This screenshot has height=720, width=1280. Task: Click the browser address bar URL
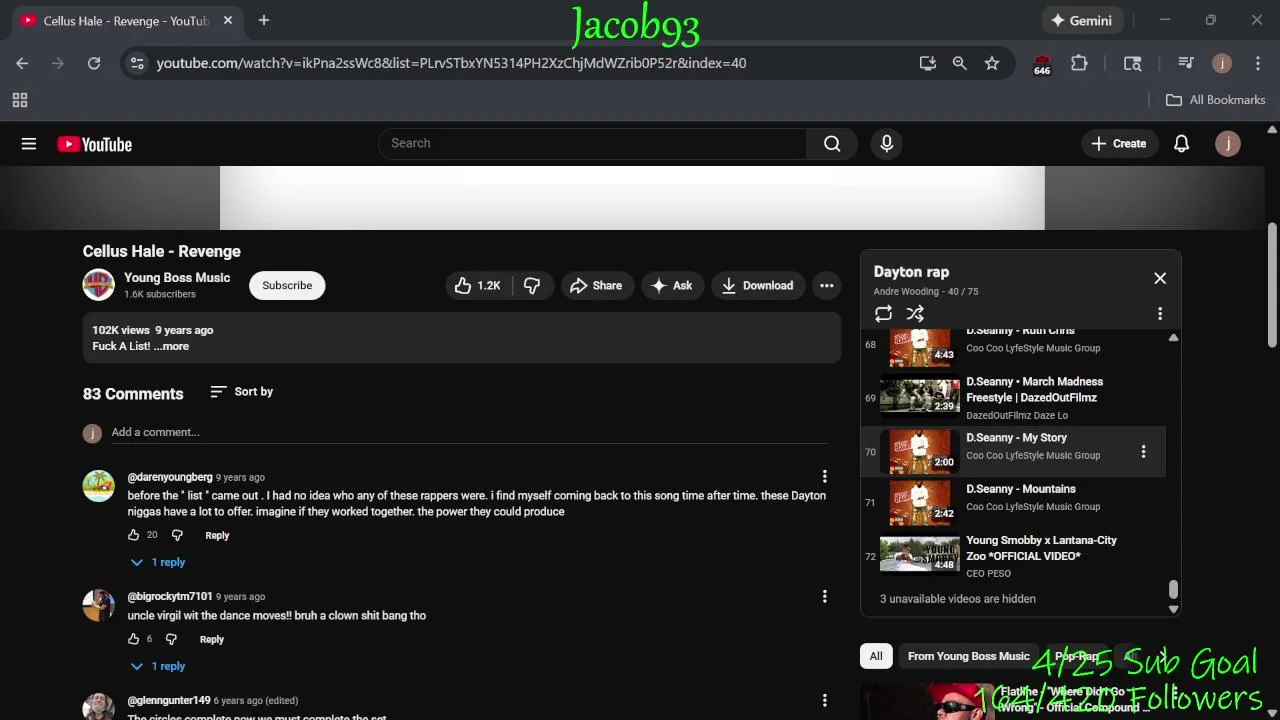coord(451,63)
